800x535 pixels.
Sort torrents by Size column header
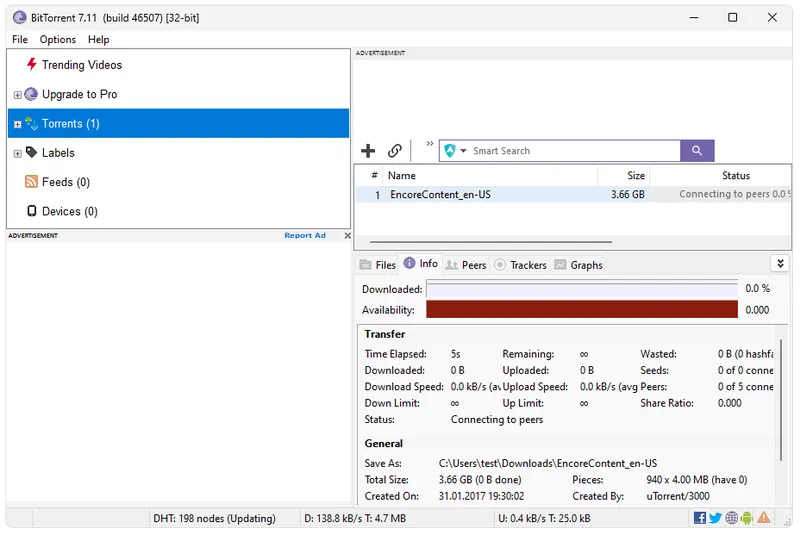(x=623, y=175)
